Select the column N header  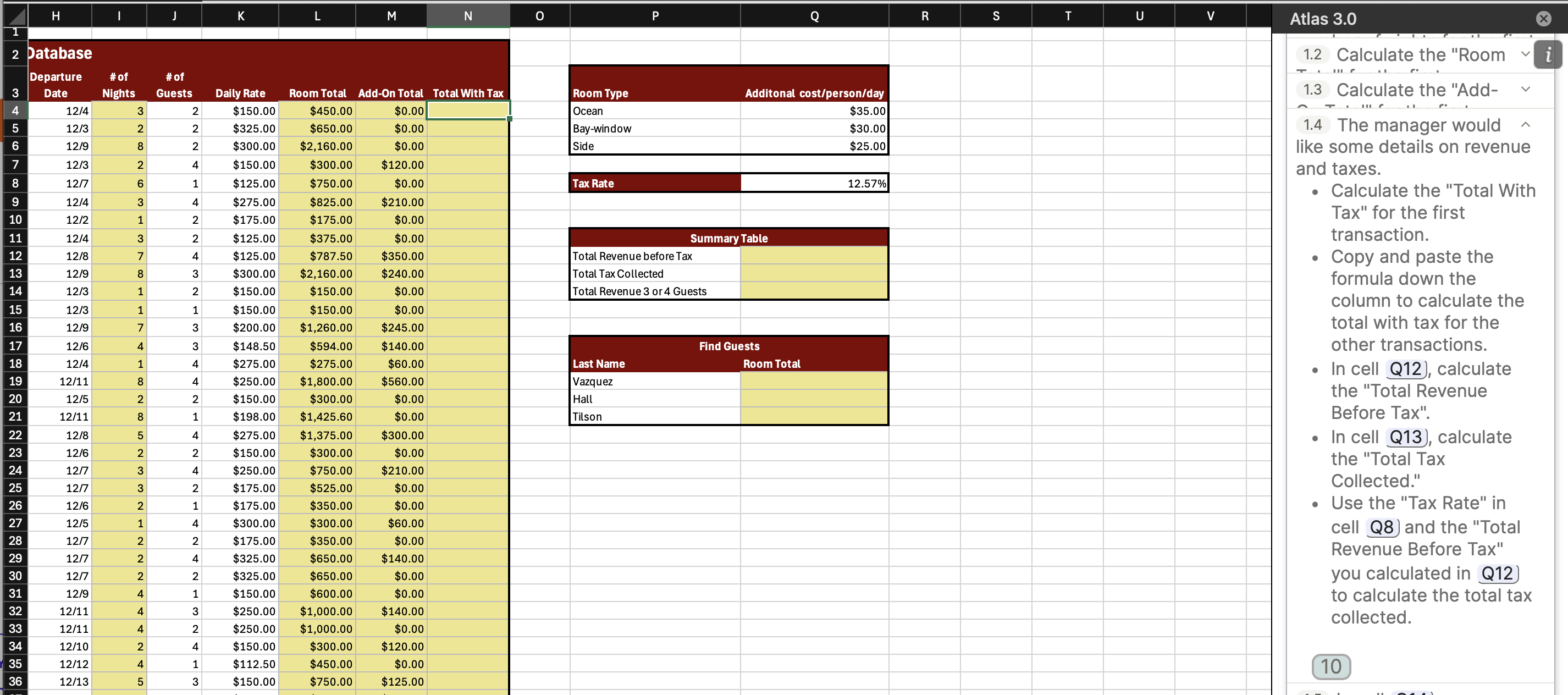tap(468, 15)
